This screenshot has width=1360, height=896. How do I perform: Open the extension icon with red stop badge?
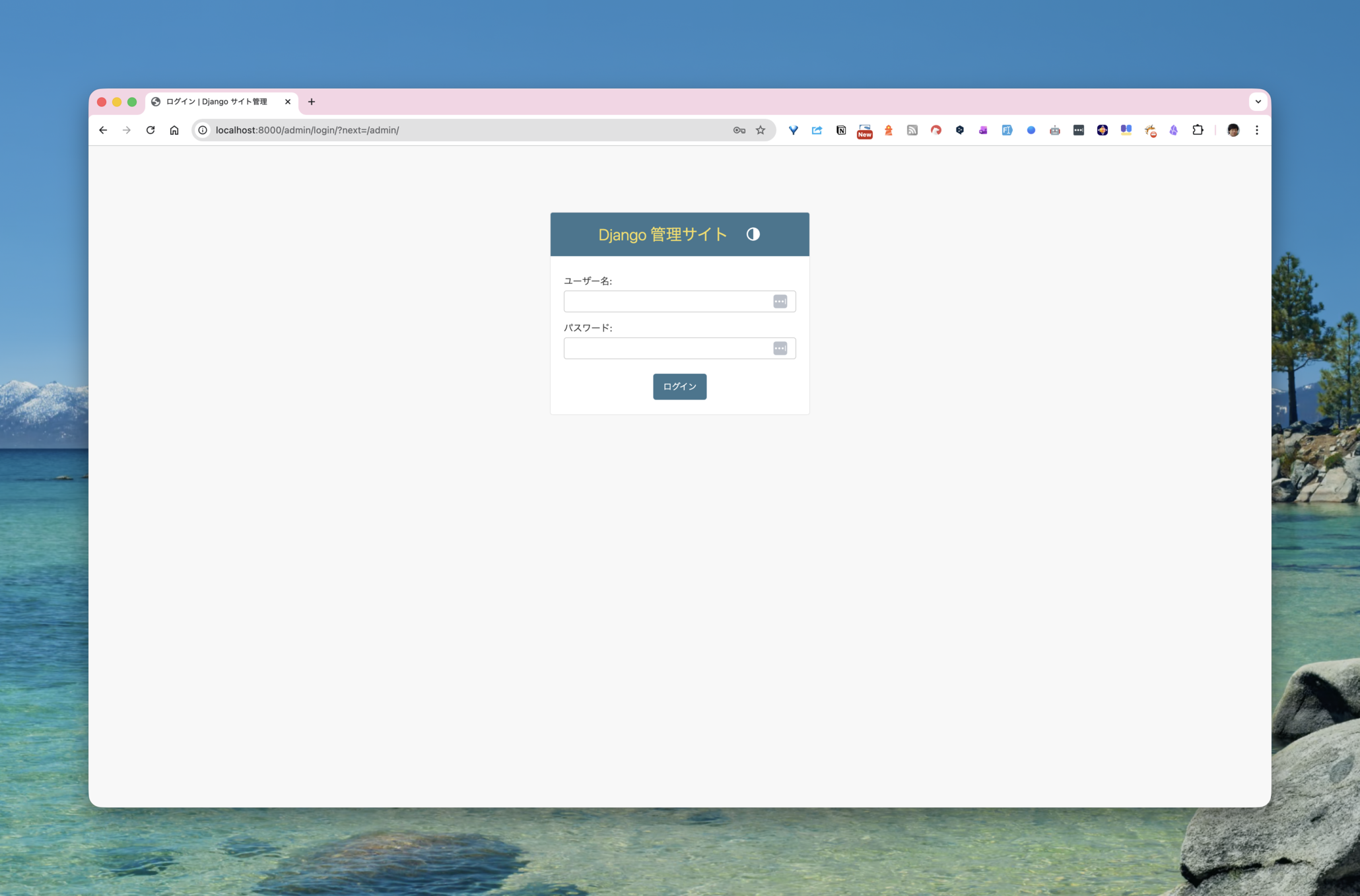(x=1151, y=131)
